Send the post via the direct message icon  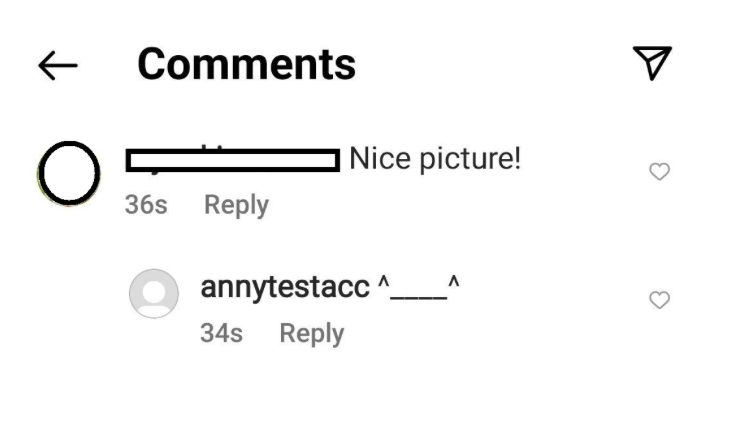(x=652, y=63)
